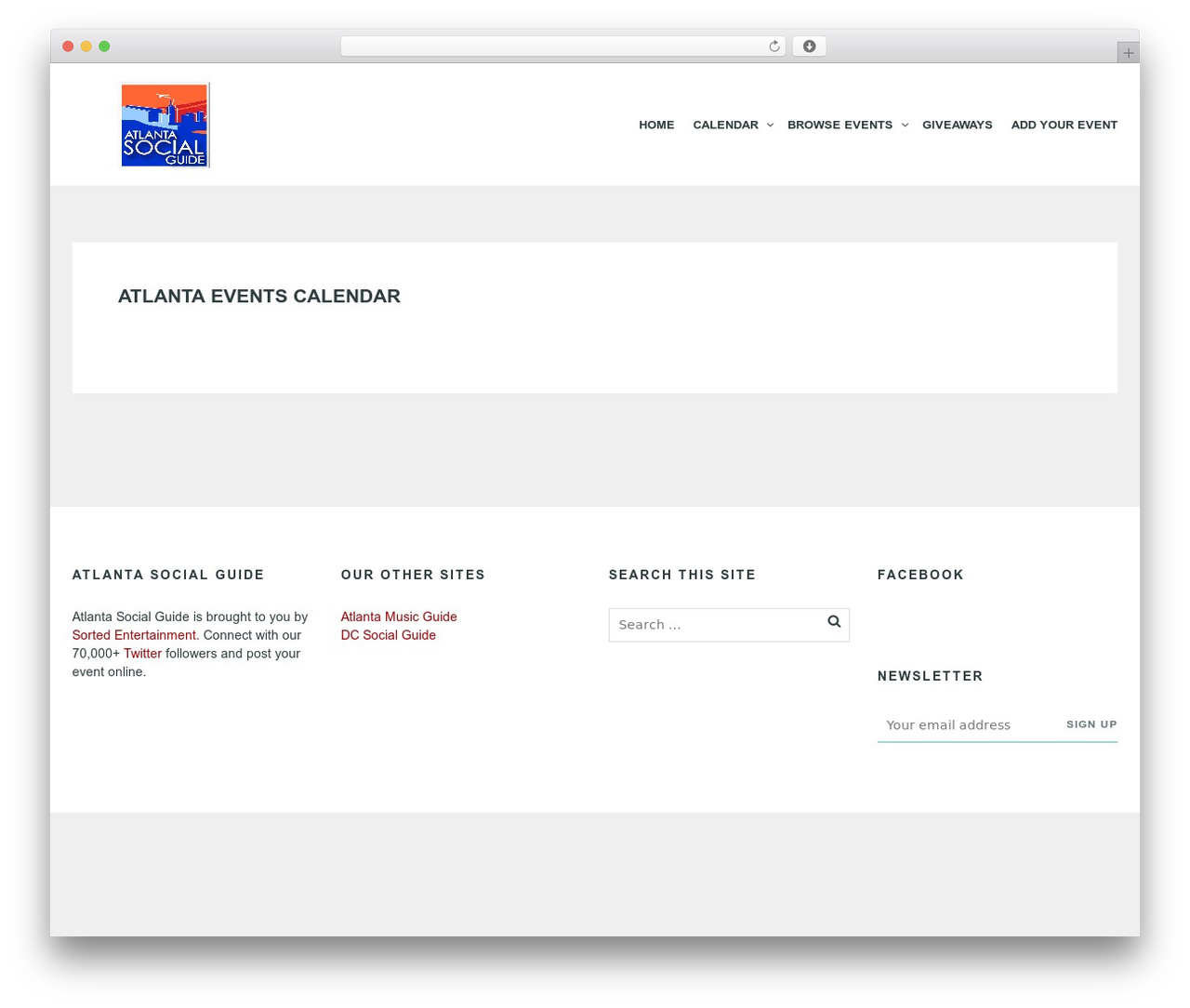
Task: Click the Facebook widget heading
Action: click(920, 575)
